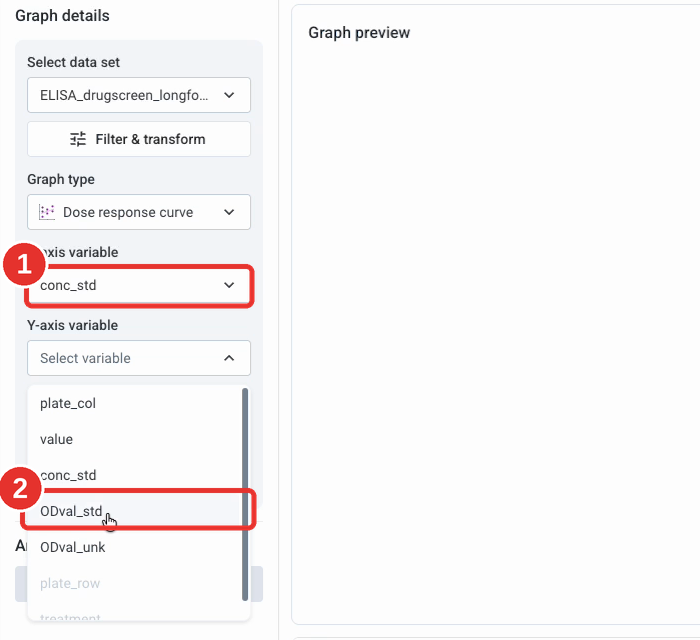Click the ELISA_drugscreen data set chevron
This screenshot has height=640, width=700.
pyautogui.click(x=229, y=95)
